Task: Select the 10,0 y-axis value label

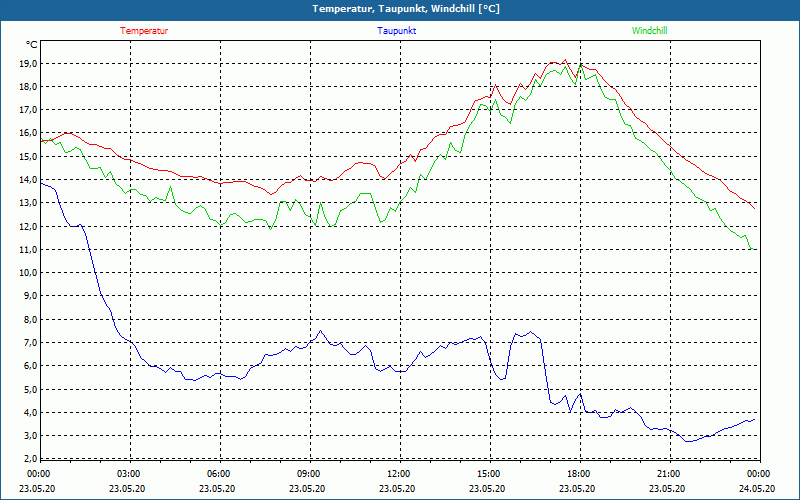Action: click(25, 273)
